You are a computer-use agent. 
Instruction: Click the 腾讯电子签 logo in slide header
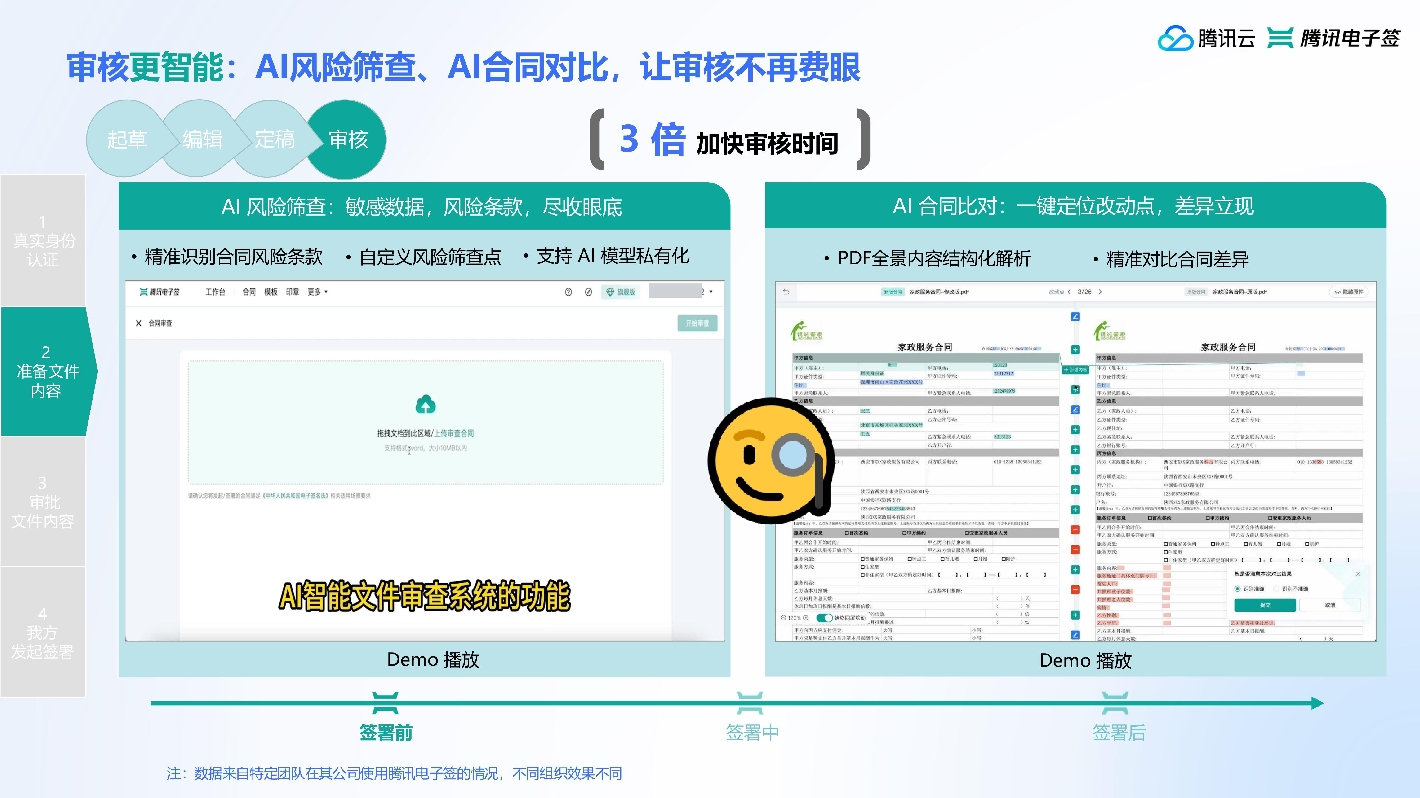click(1334, 38)
